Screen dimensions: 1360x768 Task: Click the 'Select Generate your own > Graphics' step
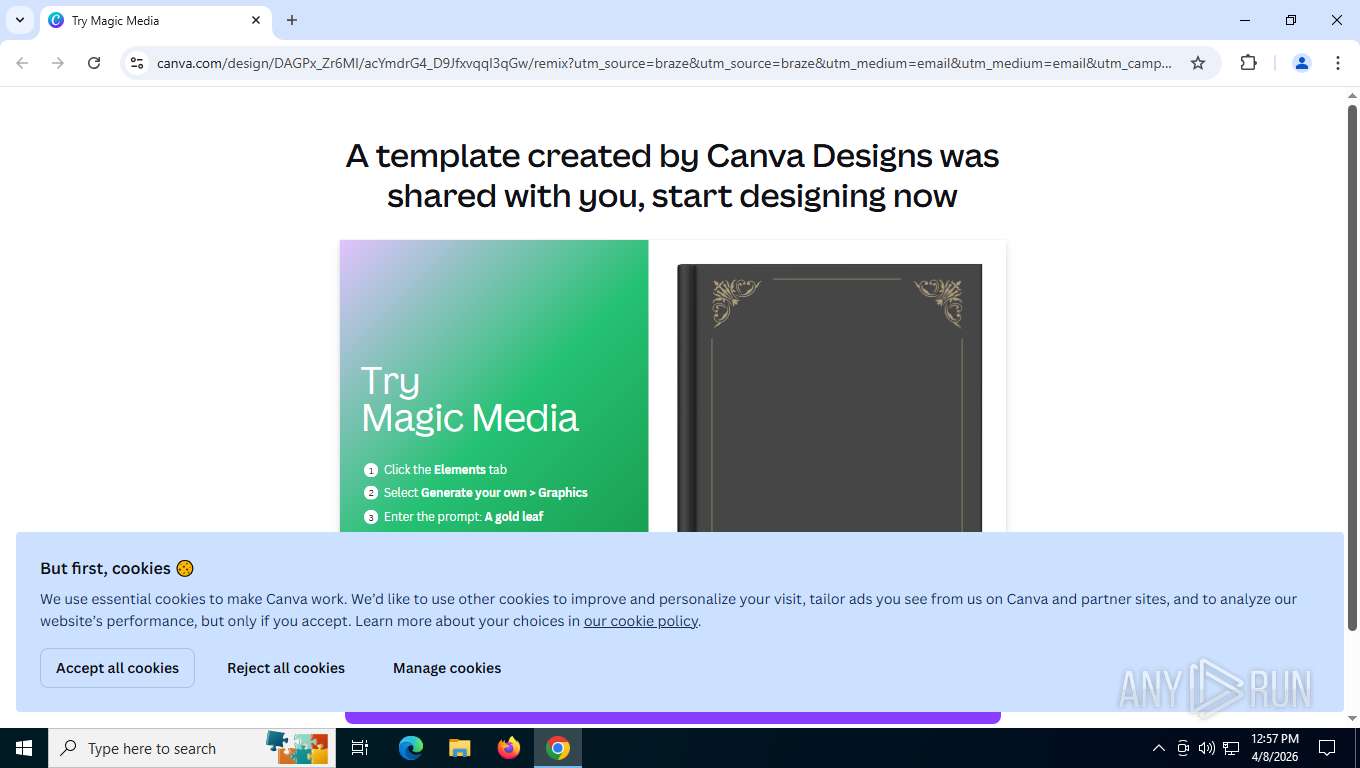click(x=485, y=493)
